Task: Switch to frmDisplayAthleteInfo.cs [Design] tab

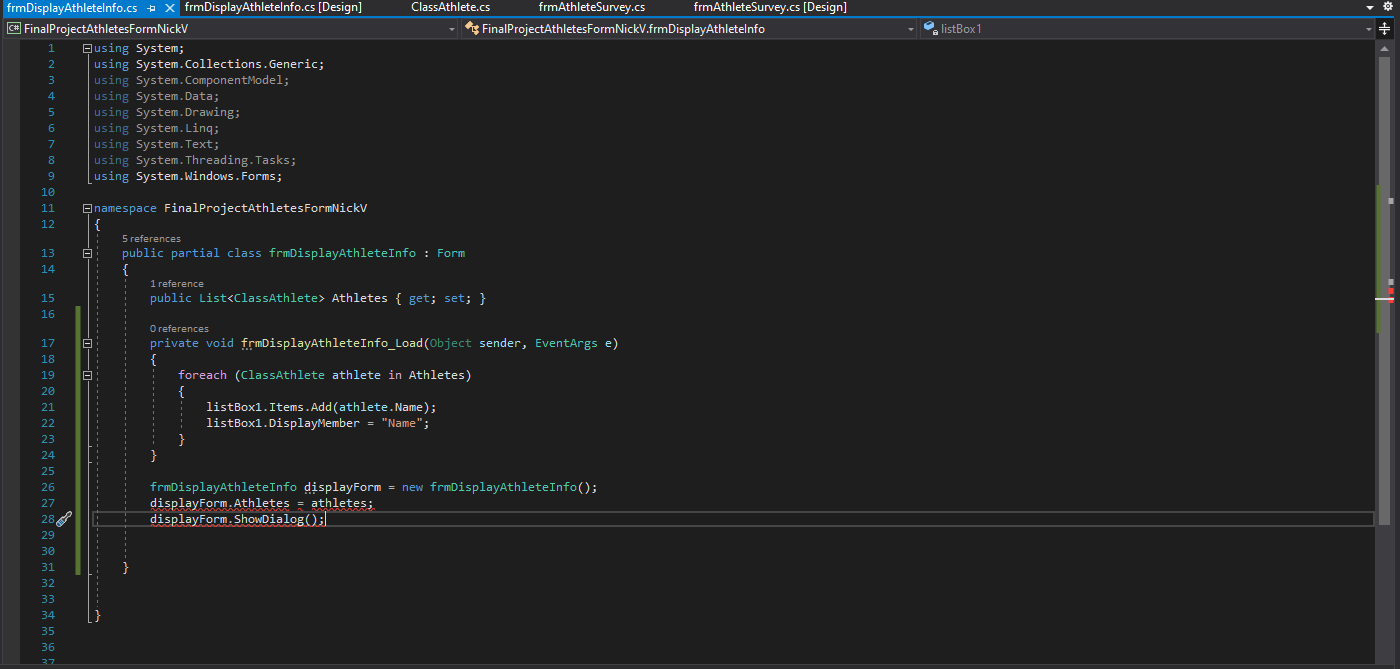Action: [x=273, y=7]
